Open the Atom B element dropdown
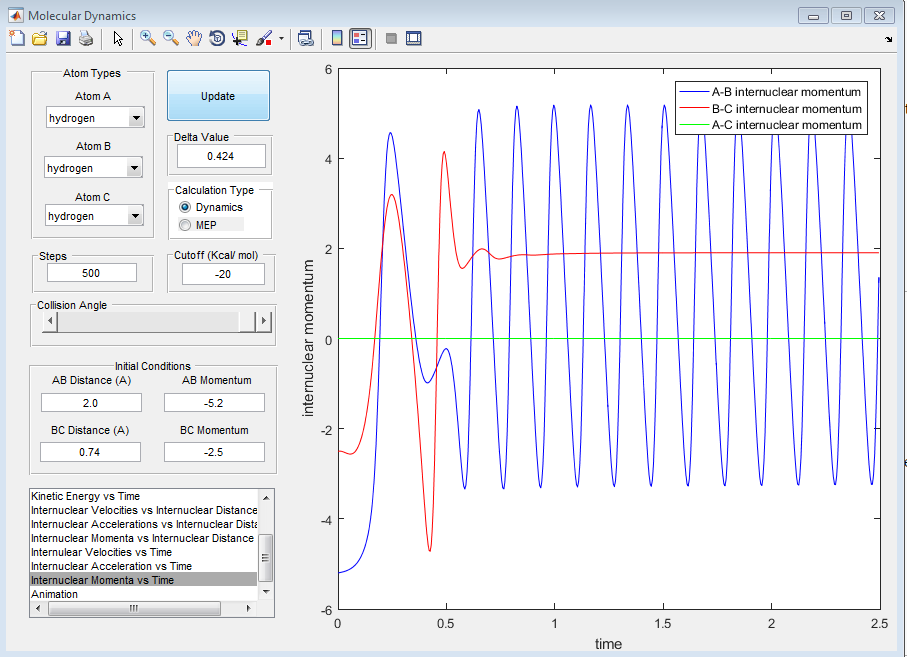This screenshot has width=907, height=657. (x=136, y=168)
